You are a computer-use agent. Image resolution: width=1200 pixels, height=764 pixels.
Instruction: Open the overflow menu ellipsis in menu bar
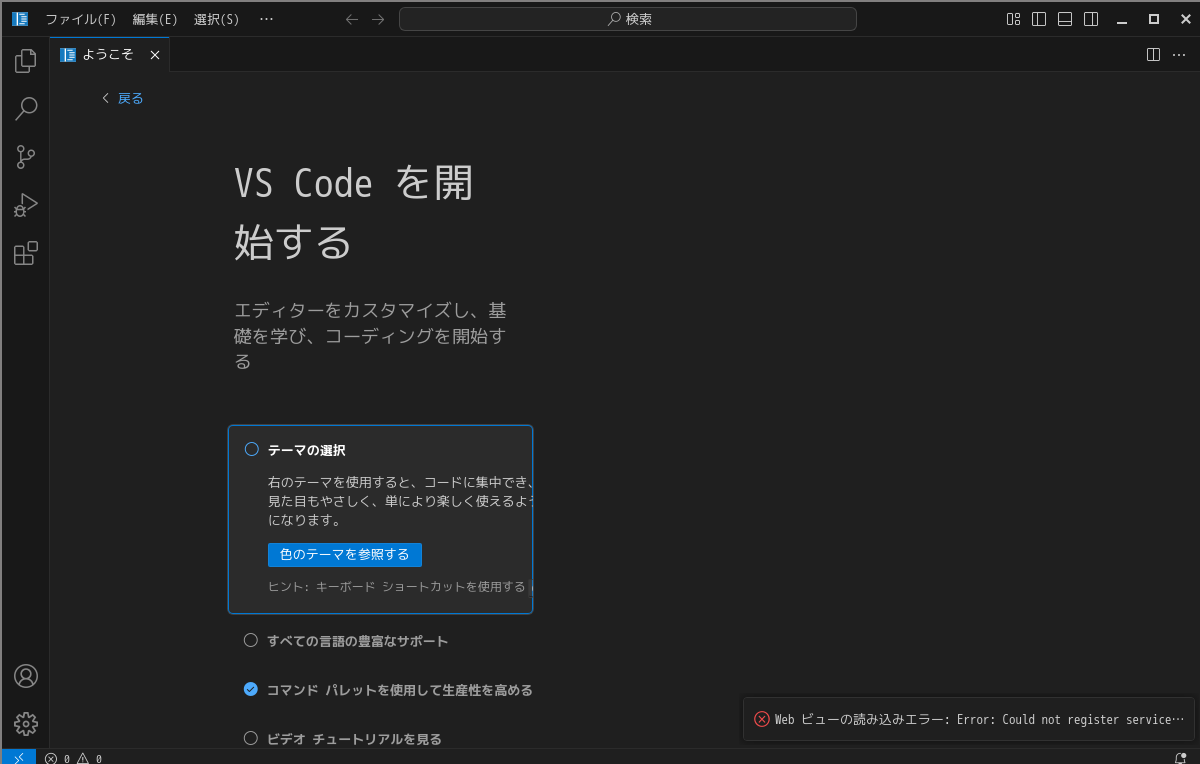click(266, 19)
